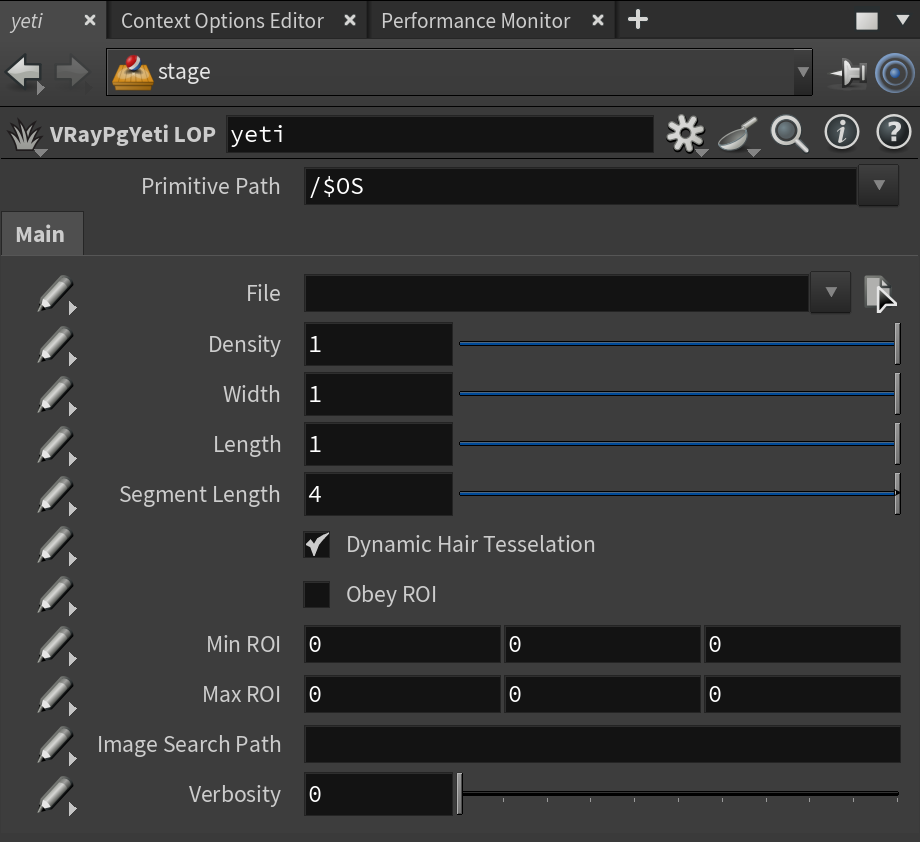Click the Width value field
The width and height of the screenshot is (920, 842).
tap(378, 394)
